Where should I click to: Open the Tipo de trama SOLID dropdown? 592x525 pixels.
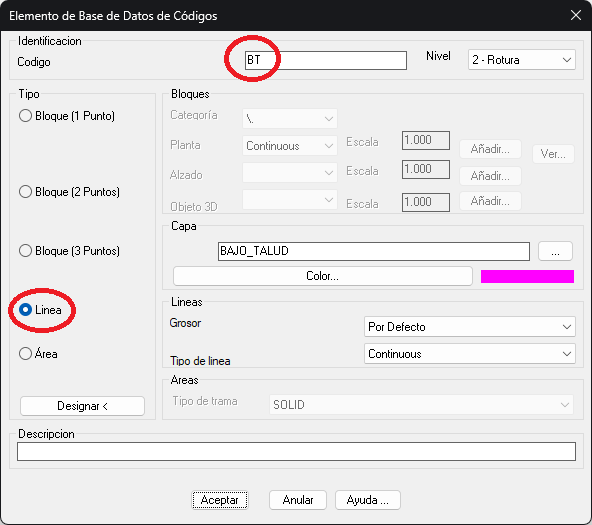click(x=421, y=405)
